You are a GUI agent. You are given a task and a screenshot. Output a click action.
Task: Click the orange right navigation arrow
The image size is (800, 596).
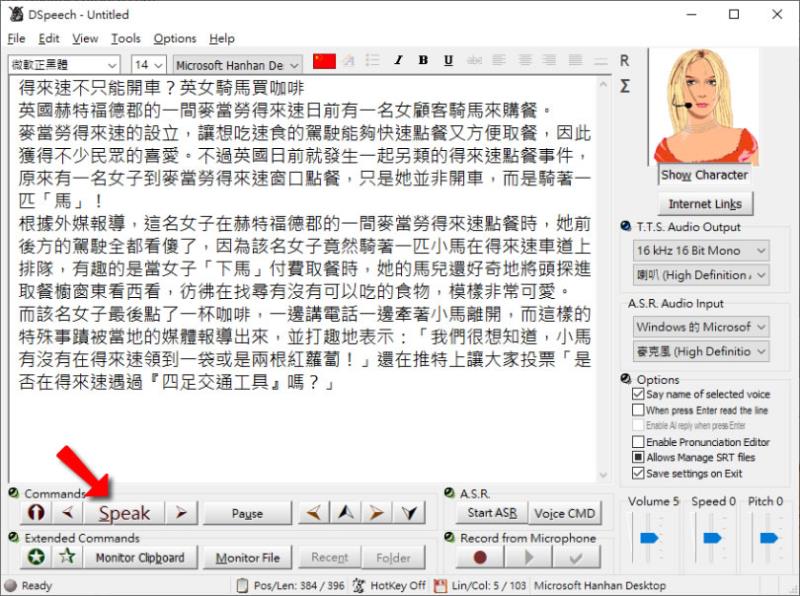click(377, 512)
